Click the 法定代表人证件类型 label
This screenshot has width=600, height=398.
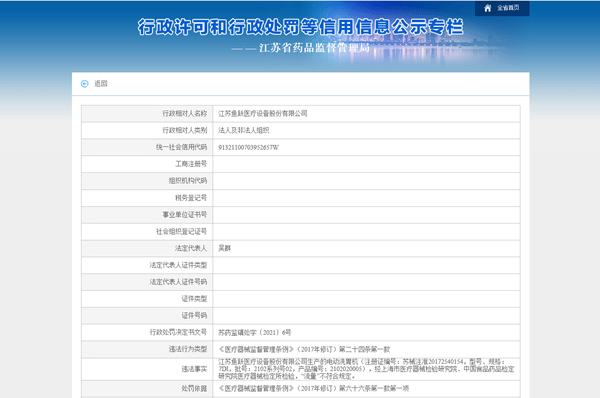(x=178, y=265)
